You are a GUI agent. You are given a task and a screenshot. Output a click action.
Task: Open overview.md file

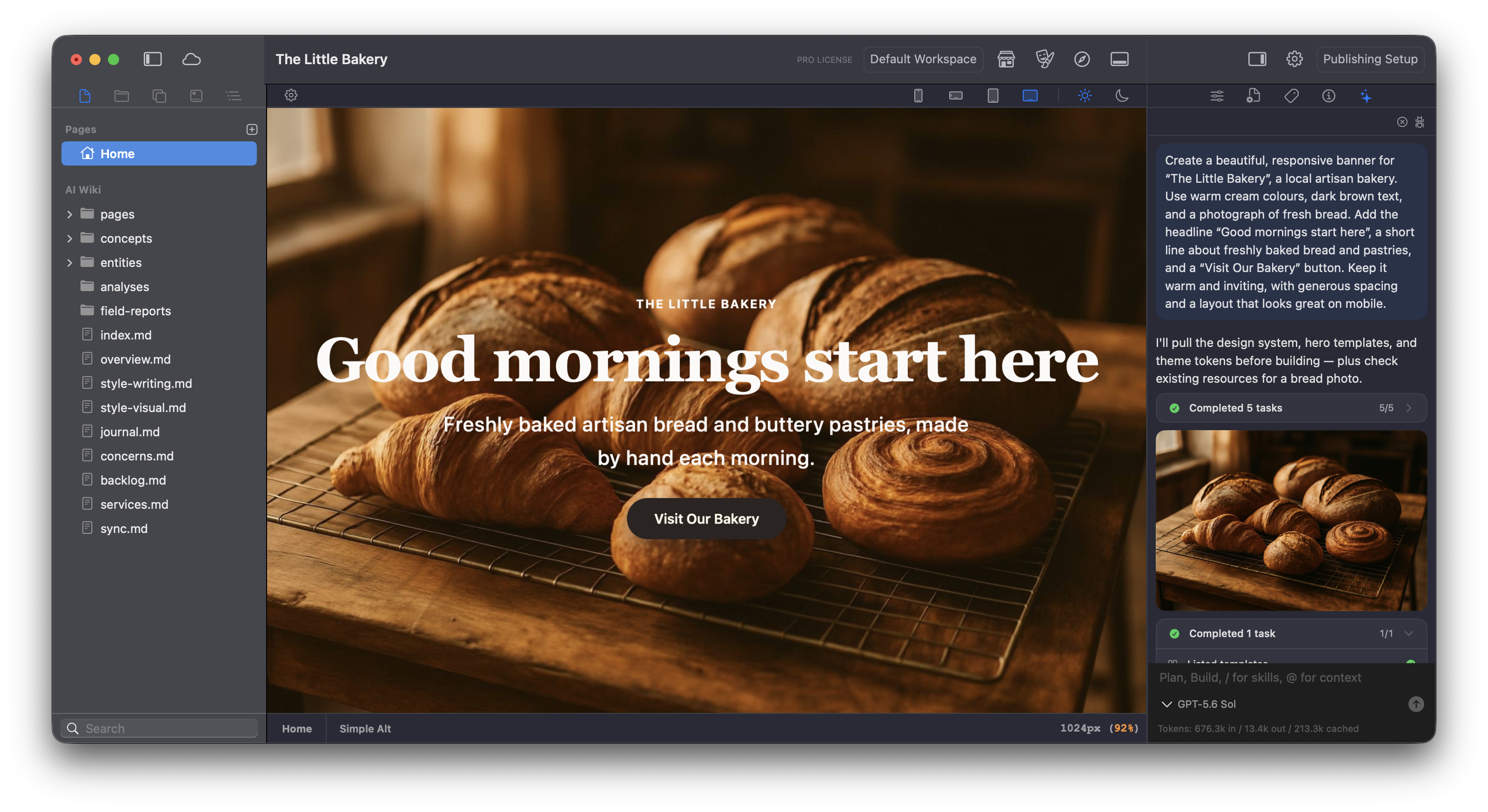pos(135,359)
